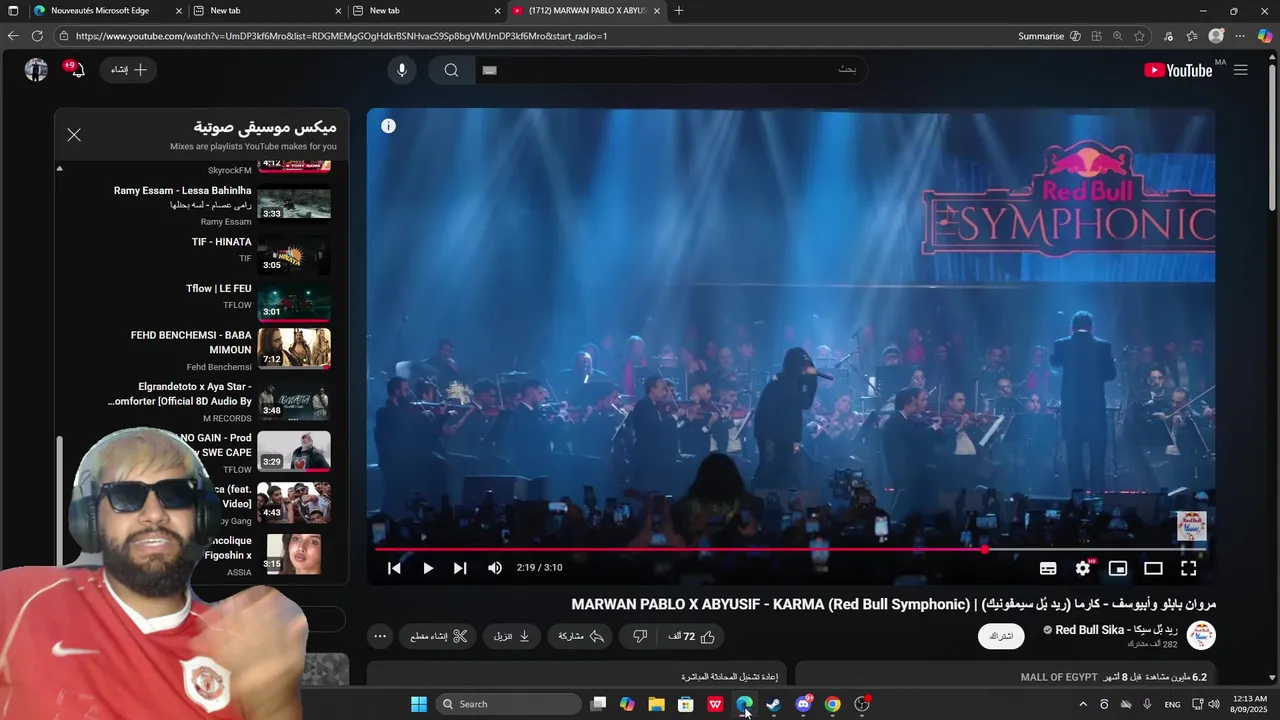
Task: Go to YouTube home via logo
Action: point(1178,70)
